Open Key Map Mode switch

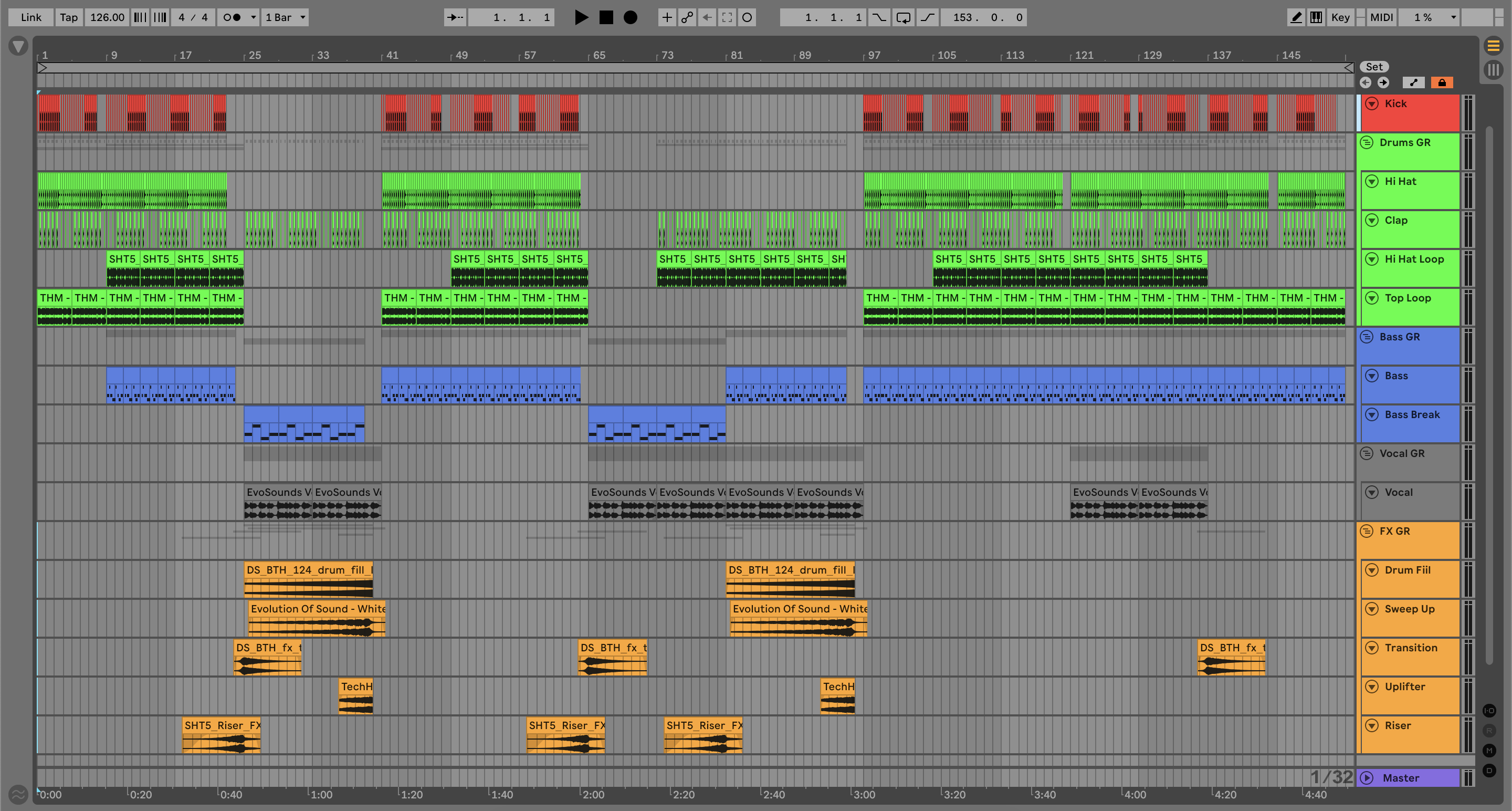coord(1340,18)
